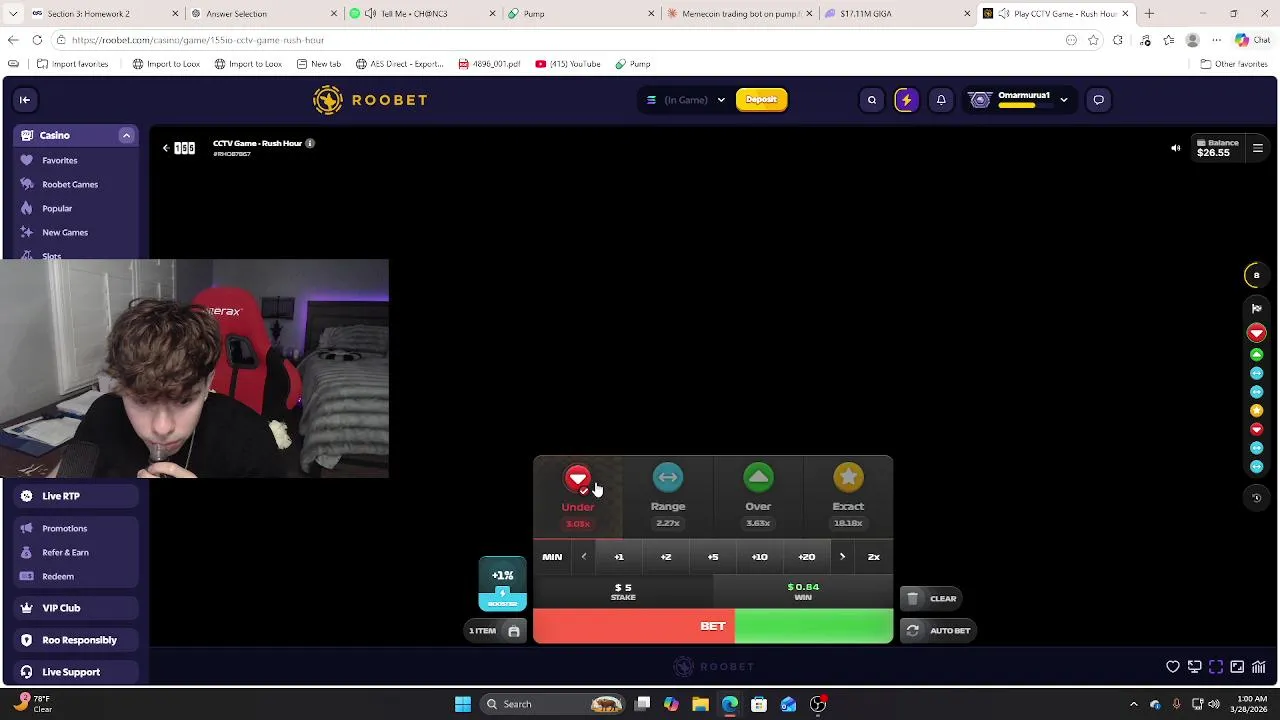Screen dimensions: 1280x720
Task: Open the 1 ITEM inventory bag
Action: point(496,631)
